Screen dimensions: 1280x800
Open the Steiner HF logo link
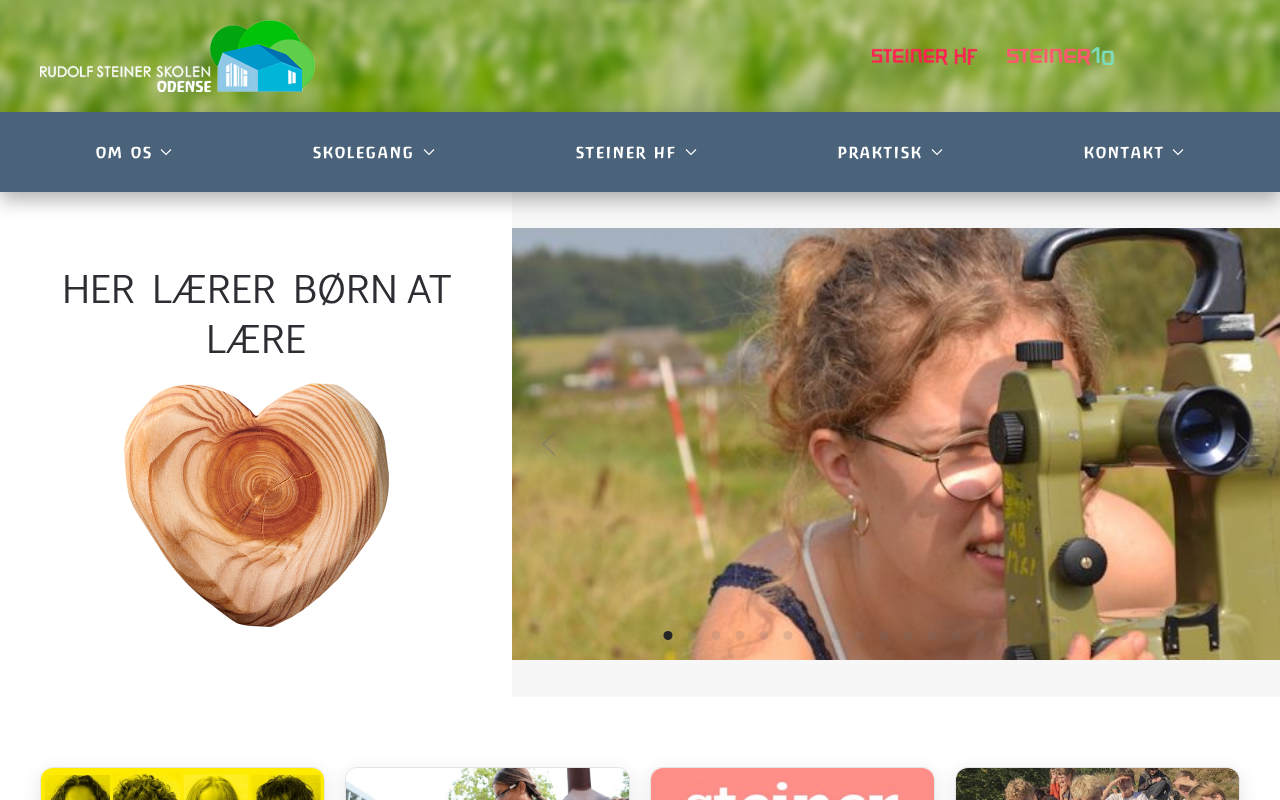click(x=924, y=56)
